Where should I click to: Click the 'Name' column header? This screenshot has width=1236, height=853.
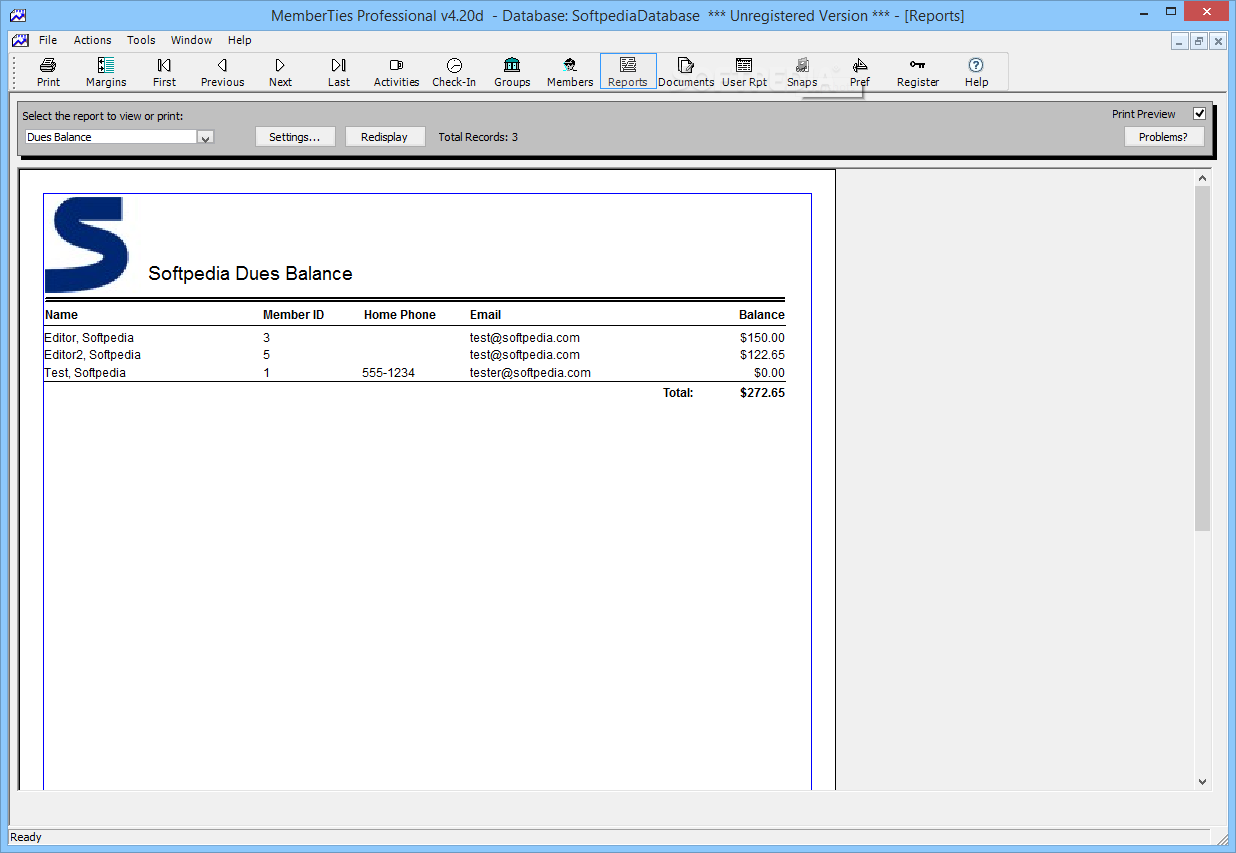pos(61,315)
